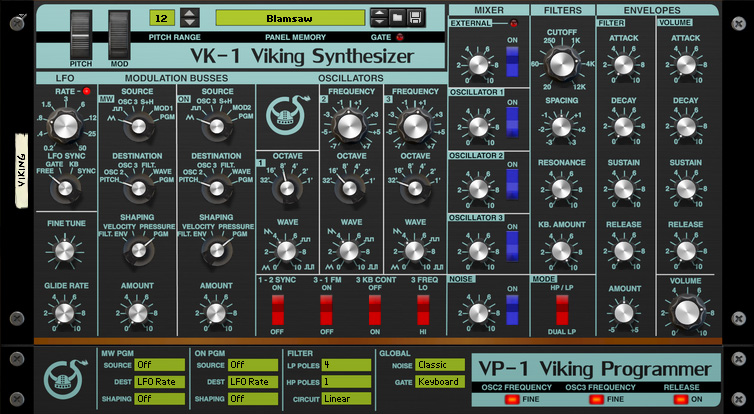This screenshot has height=414, width=754.
Task: Click the ON bus Source selector knob
Action: [x=217, y=126]
